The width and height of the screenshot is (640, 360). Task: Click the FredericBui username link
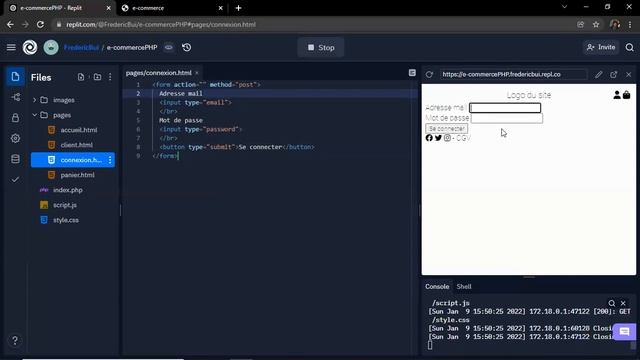[81, 47]
